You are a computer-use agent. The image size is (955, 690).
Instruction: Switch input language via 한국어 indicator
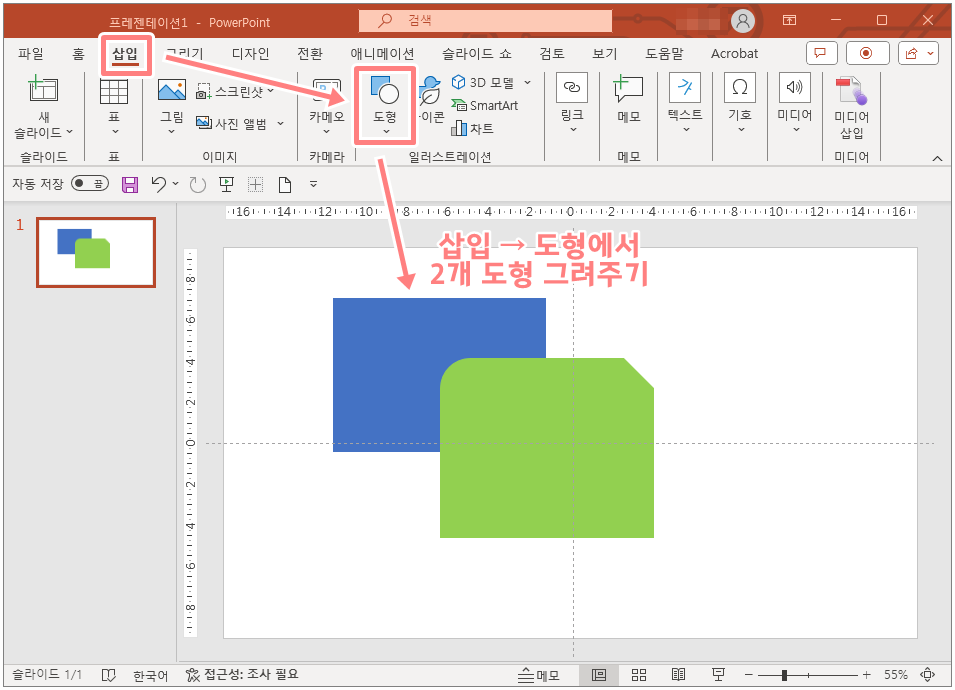[150, 674]
